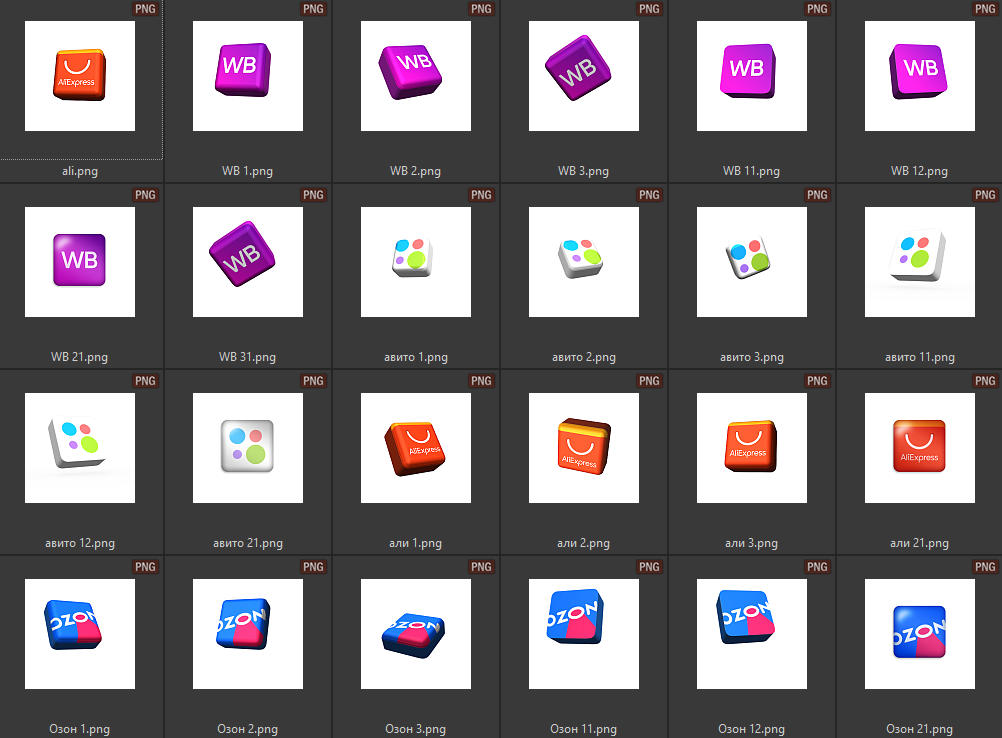Screen dimensions: 1002x738
Task: Click the file name "авито 12.png"
Action: pyautogui.click(x=80, y=543)
